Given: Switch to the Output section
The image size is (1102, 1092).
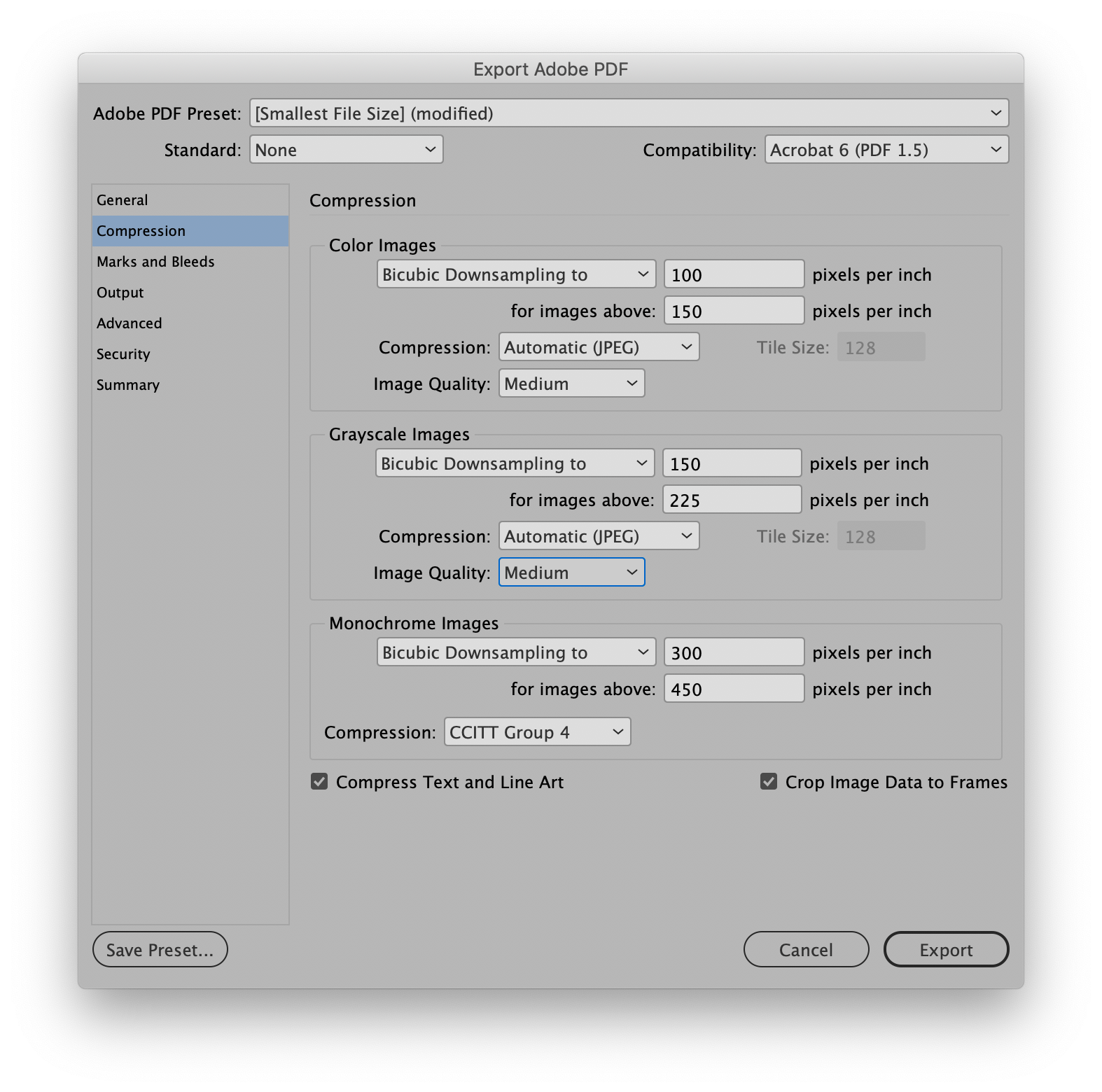Looking at the screenshot, I should (x=190, y=293).
